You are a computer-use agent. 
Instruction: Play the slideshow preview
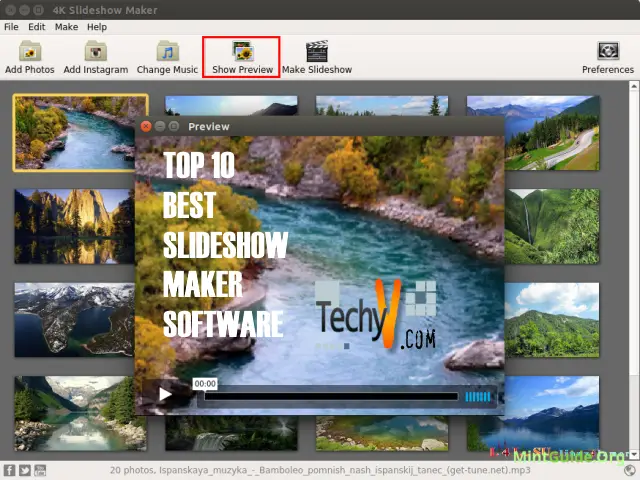165,394
